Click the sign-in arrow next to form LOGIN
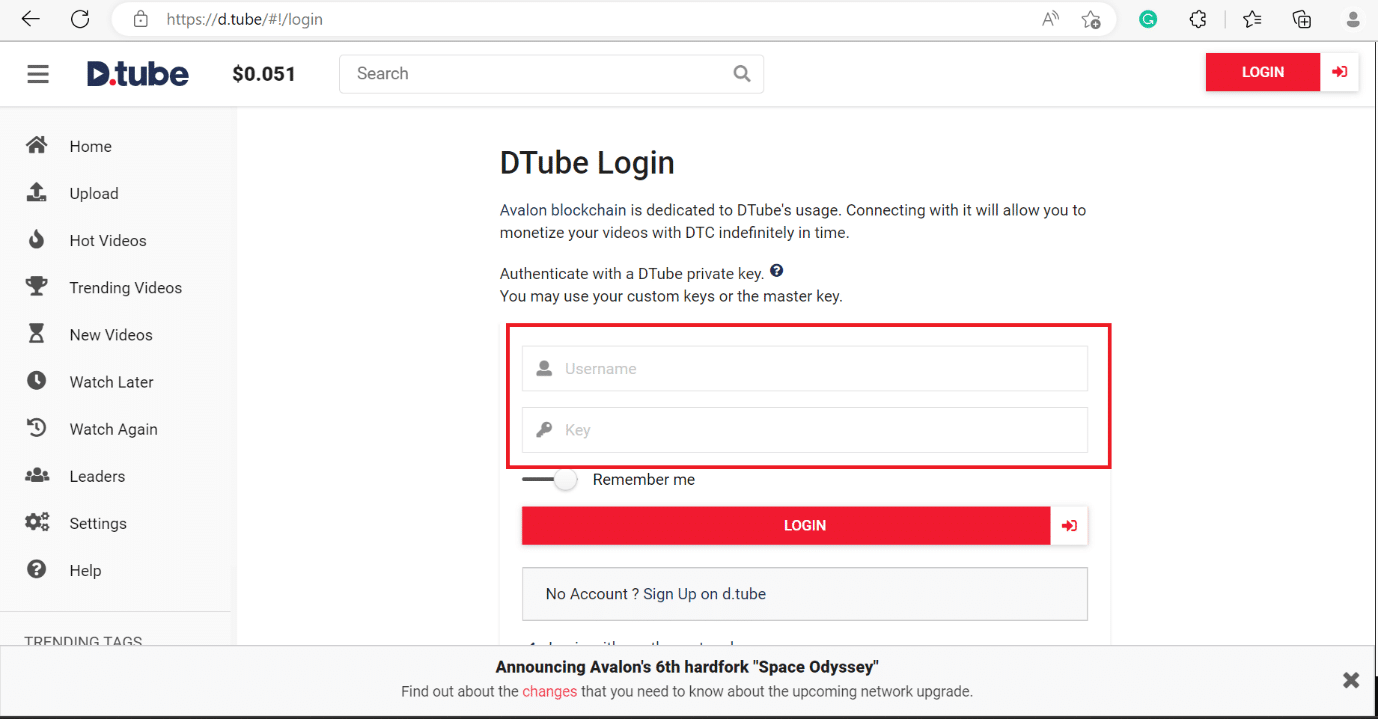This screenshot has width=1378, height=719. click(1069, 525)
